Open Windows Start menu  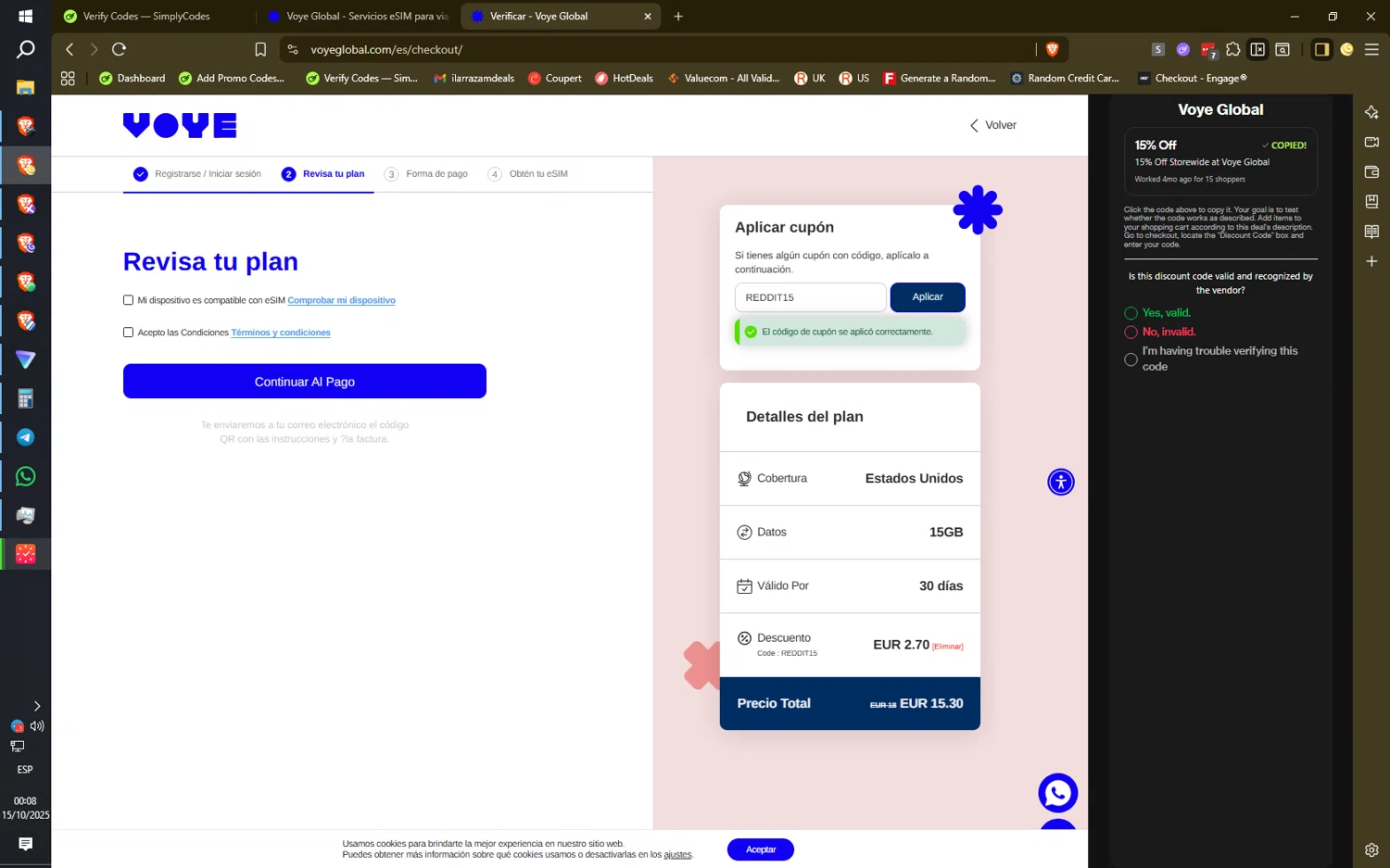point(25,16)
